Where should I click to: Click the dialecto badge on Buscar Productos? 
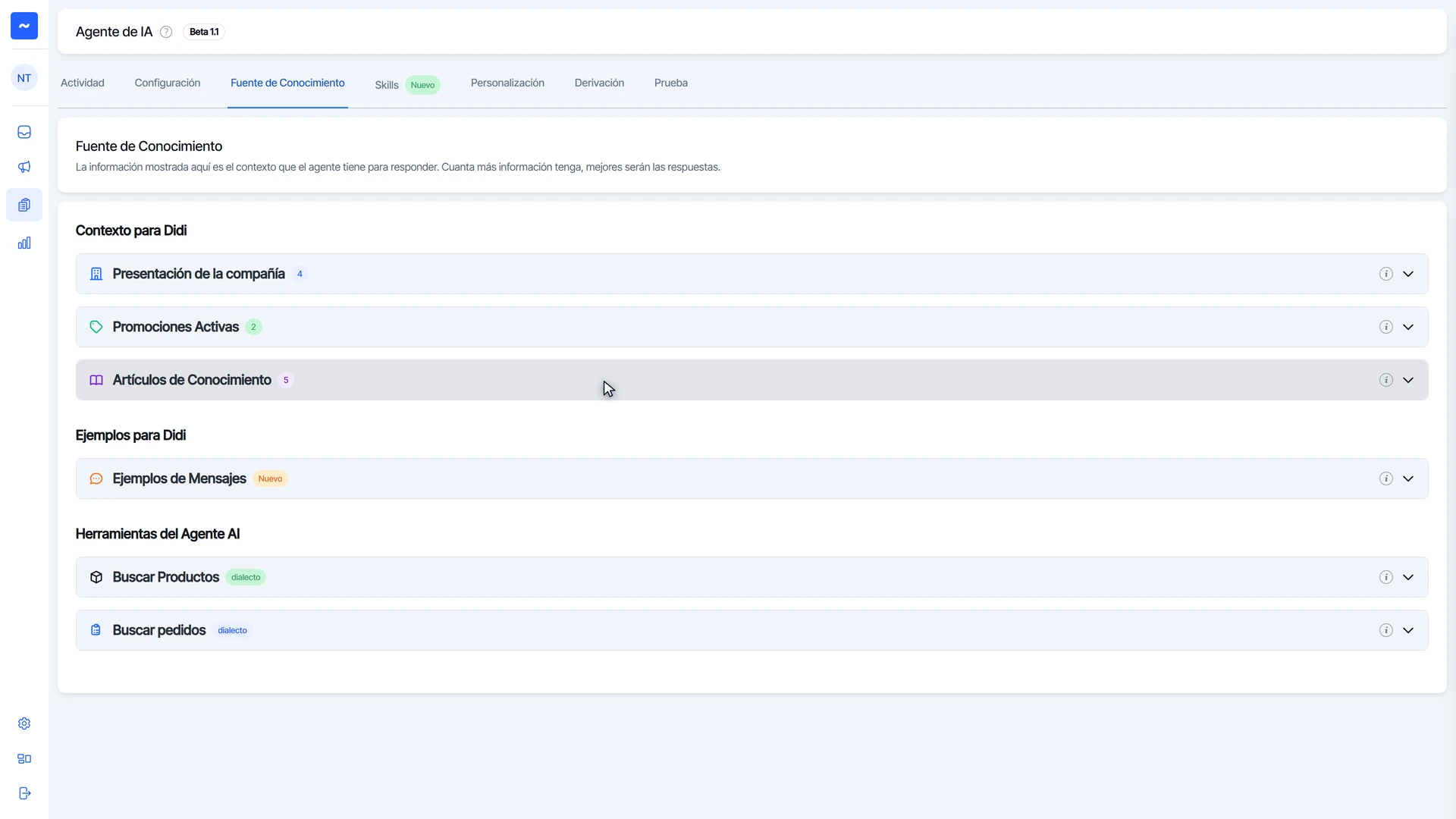246,577
